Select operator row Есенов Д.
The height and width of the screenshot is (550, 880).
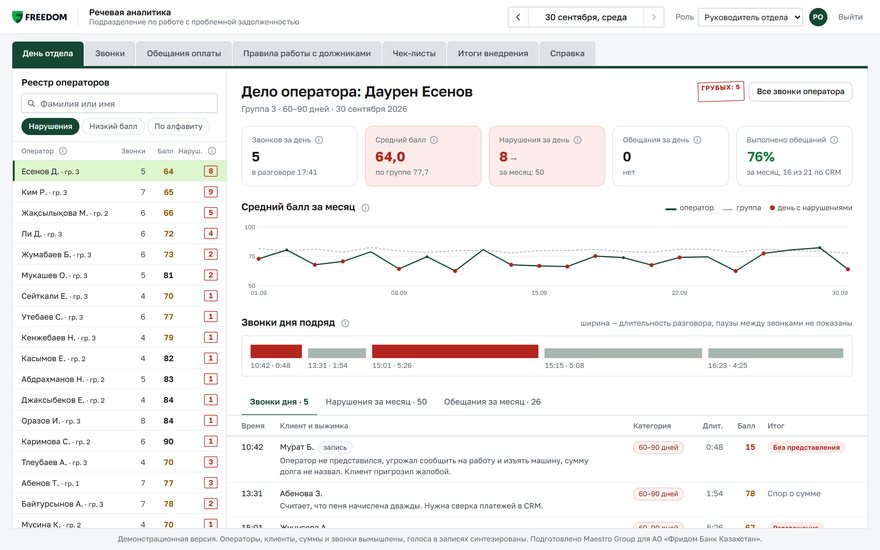[120, 171]
